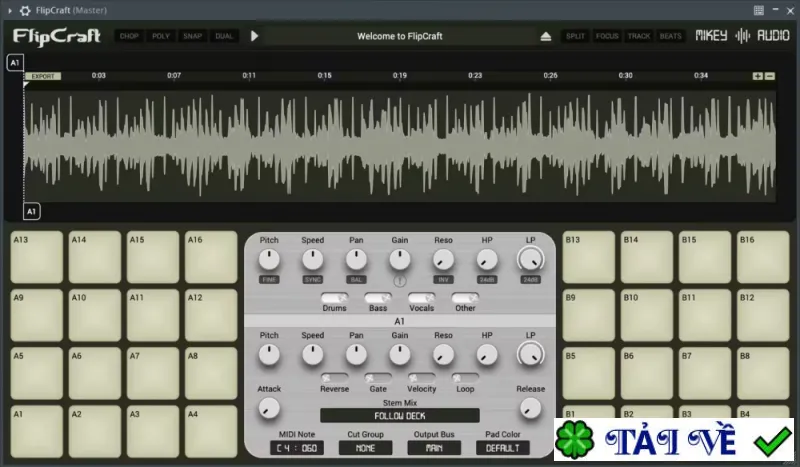
Task: Click the Mikey Audio logo
Action: click(742, 36)
